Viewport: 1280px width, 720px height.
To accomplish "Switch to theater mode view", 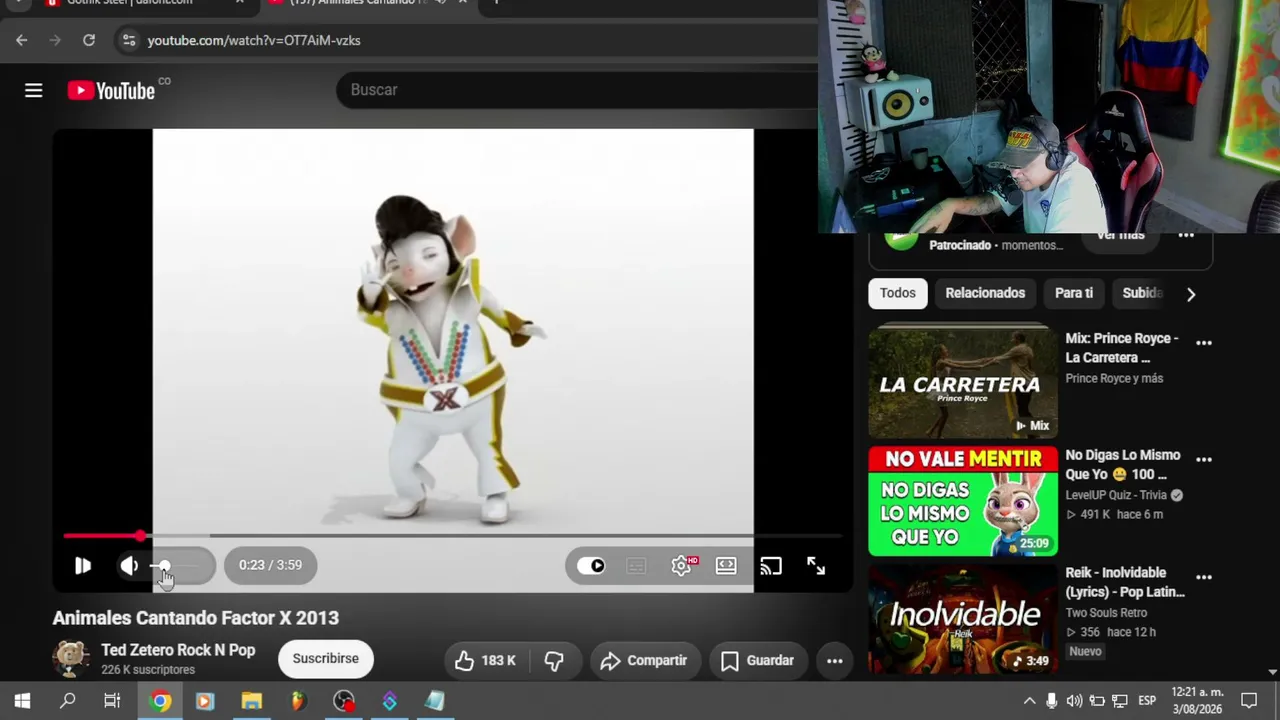I will [726, 566].
